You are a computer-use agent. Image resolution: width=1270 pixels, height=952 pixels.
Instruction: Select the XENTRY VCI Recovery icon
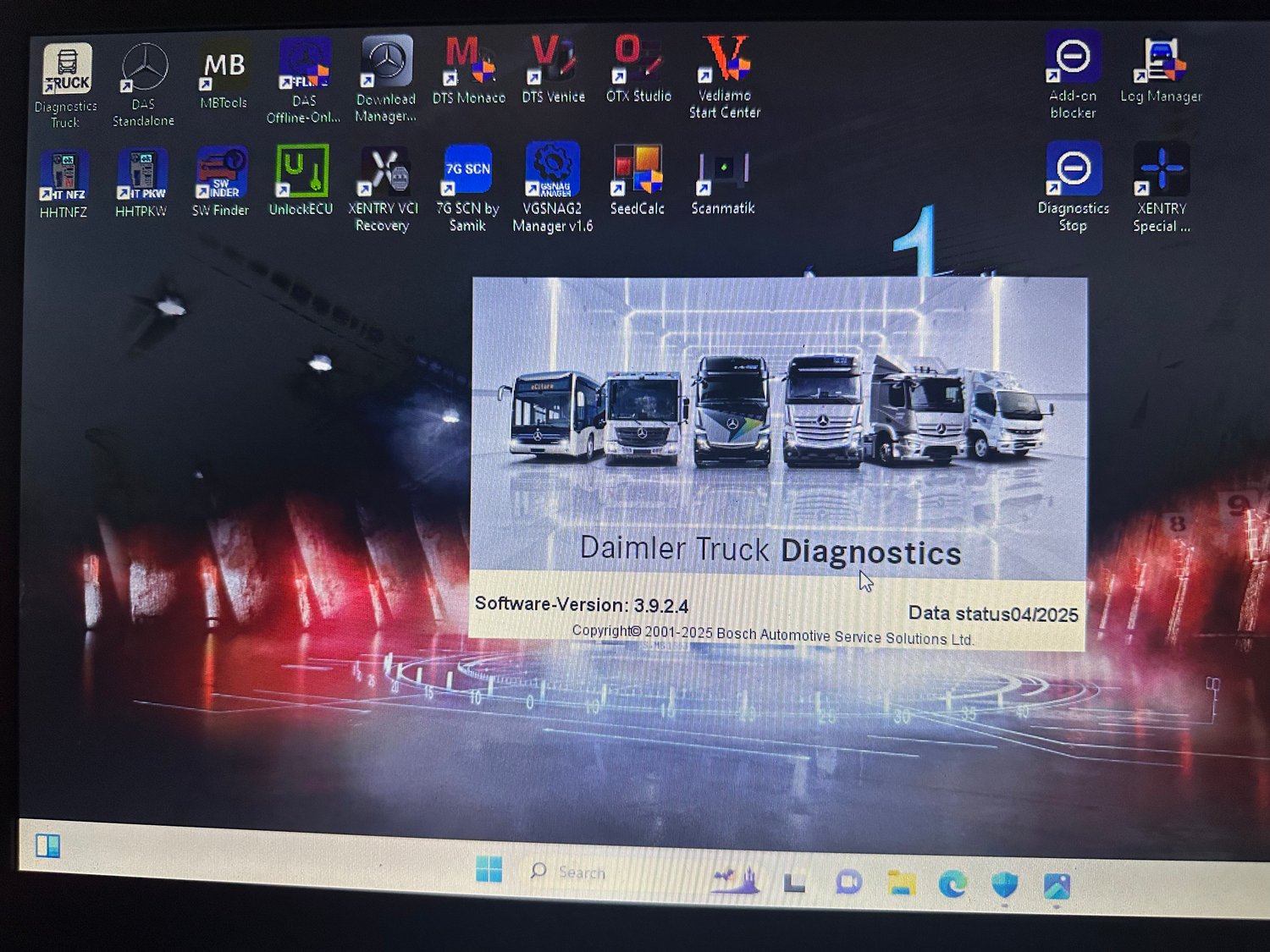coord(384,189)
